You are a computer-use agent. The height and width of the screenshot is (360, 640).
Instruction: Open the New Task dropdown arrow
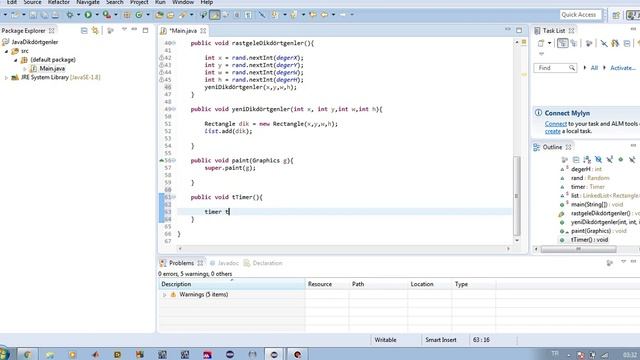point(549,43)
